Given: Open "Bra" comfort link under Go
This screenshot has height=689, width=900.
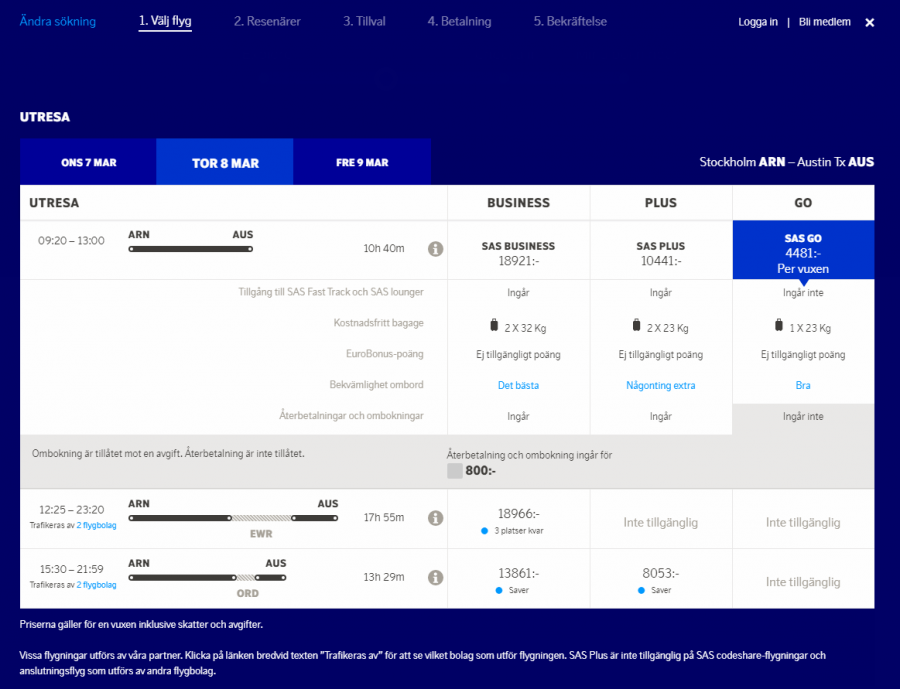Looking at the screenshot, I should pyautogui.click(x=803, y=385).
